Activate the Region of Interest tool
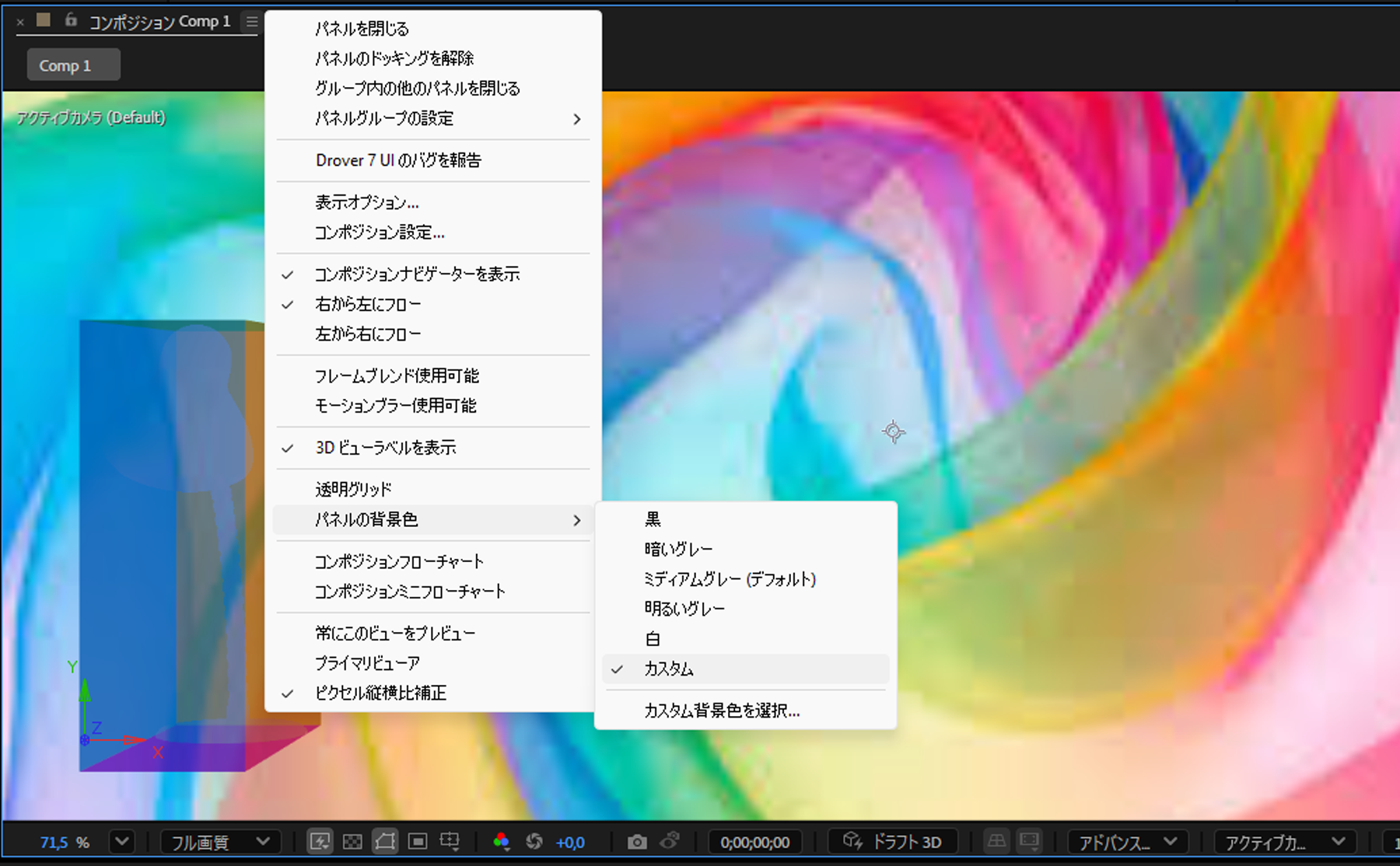The height and width of the screenshot is (866, 1400). (x=418, y=841)
